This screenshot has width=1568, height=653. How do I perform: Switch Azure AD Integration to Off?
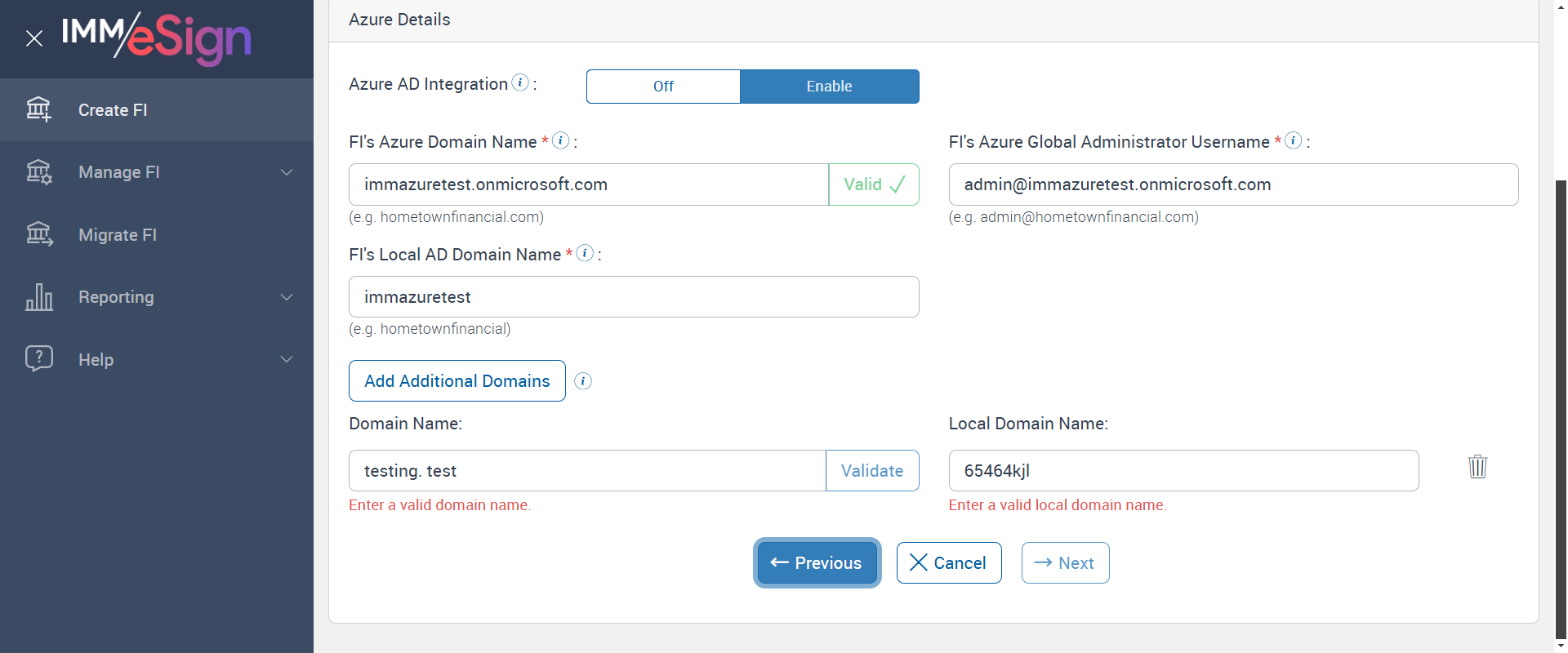(663, 87)
